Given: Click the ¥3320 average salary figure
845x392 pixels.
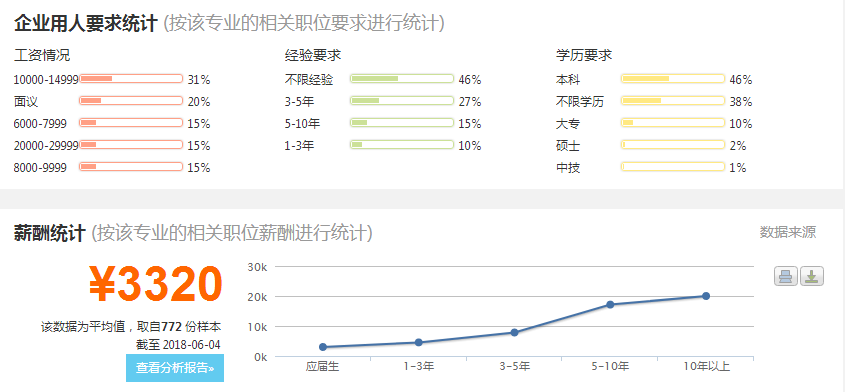Looking at the screenshot, I should 155,284.
